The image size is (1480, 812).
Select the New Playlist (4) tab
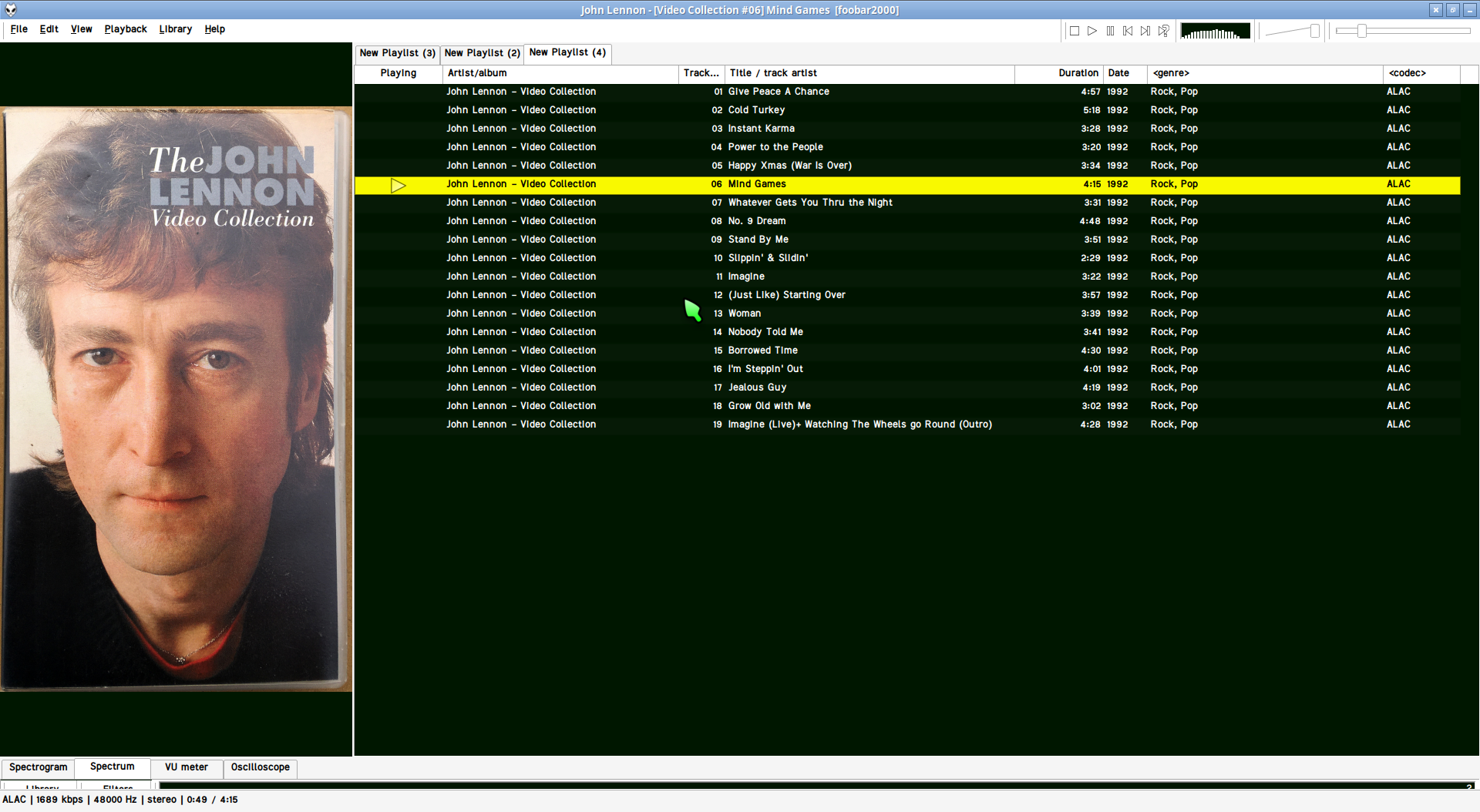(x=567, y=52)
